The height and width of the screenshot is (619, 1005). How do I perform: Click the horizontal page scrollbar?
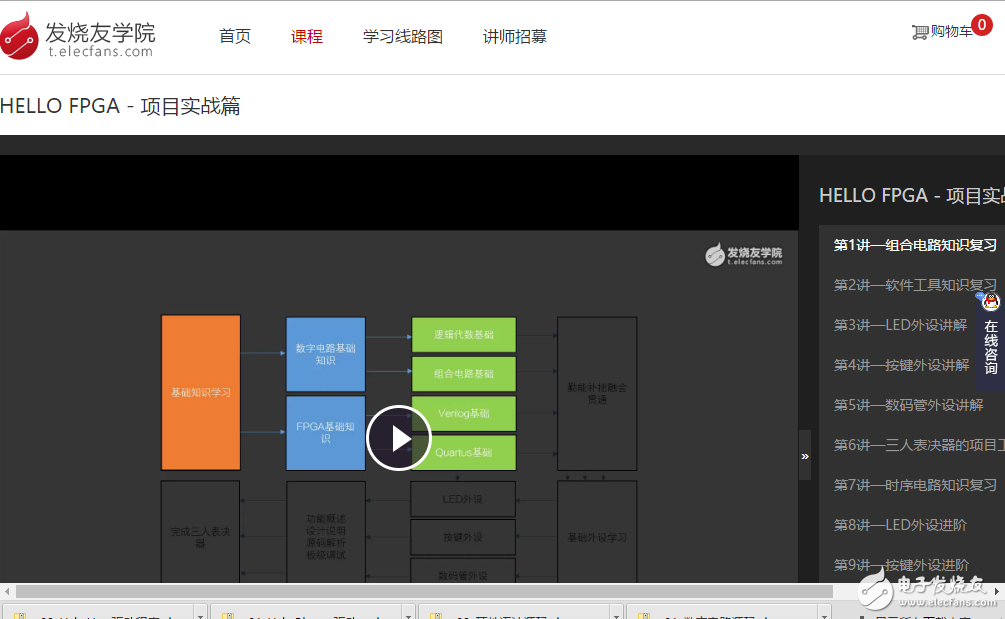point(420,592)
